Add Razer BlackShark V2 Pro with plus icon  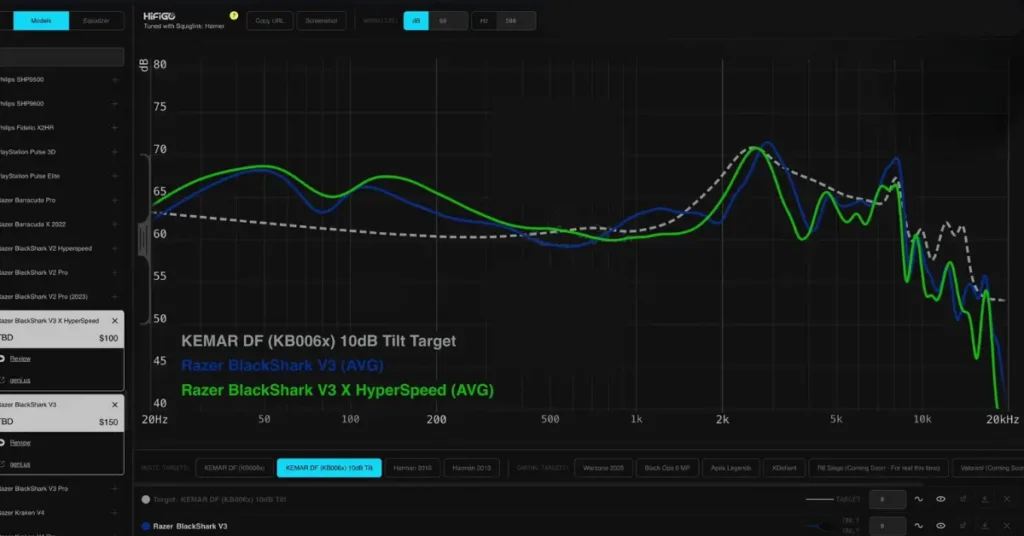tap(115, 273)
